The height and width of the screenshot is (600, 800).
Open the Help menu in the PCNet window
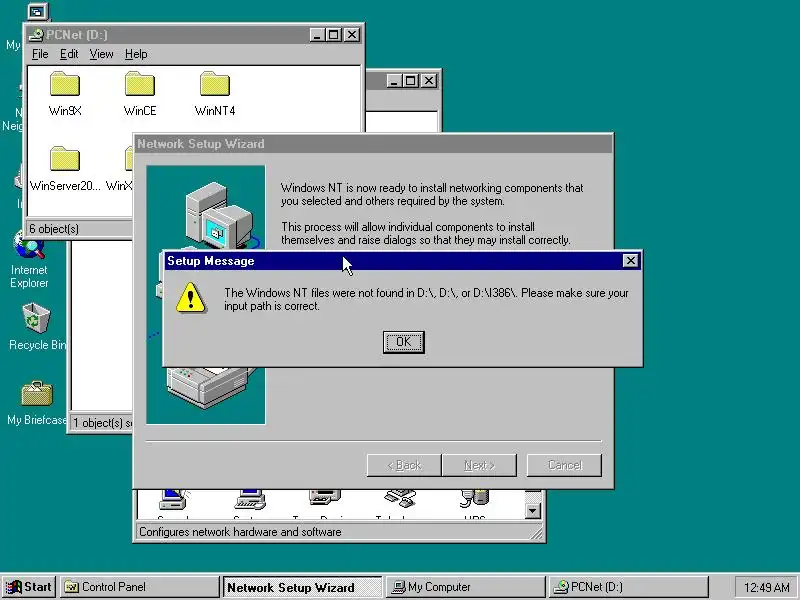coord(136,54)
